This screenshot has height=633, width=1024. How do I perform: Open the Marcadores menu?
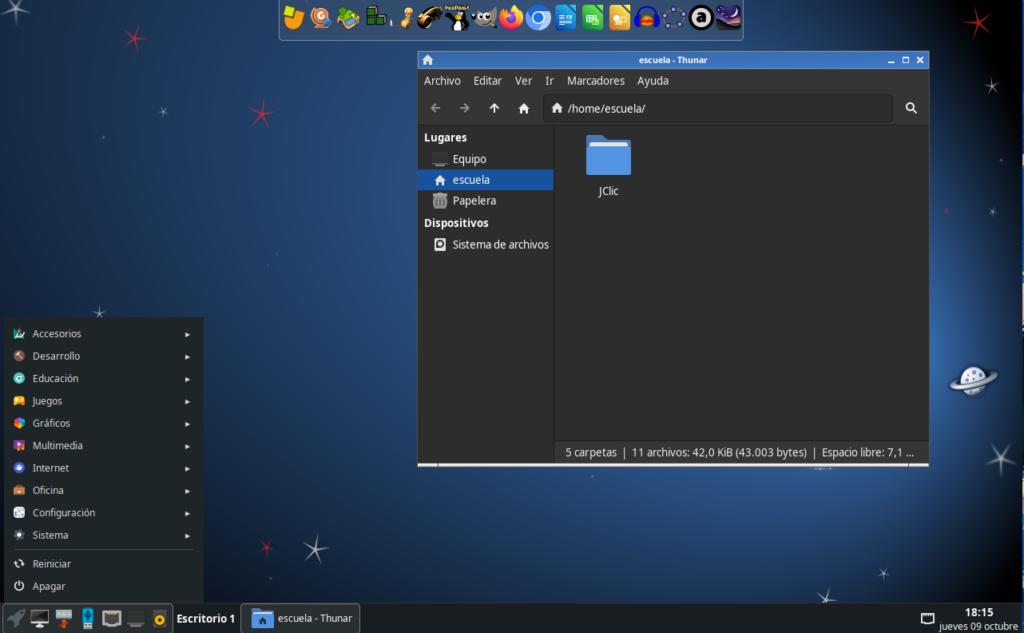coord(595,81)
